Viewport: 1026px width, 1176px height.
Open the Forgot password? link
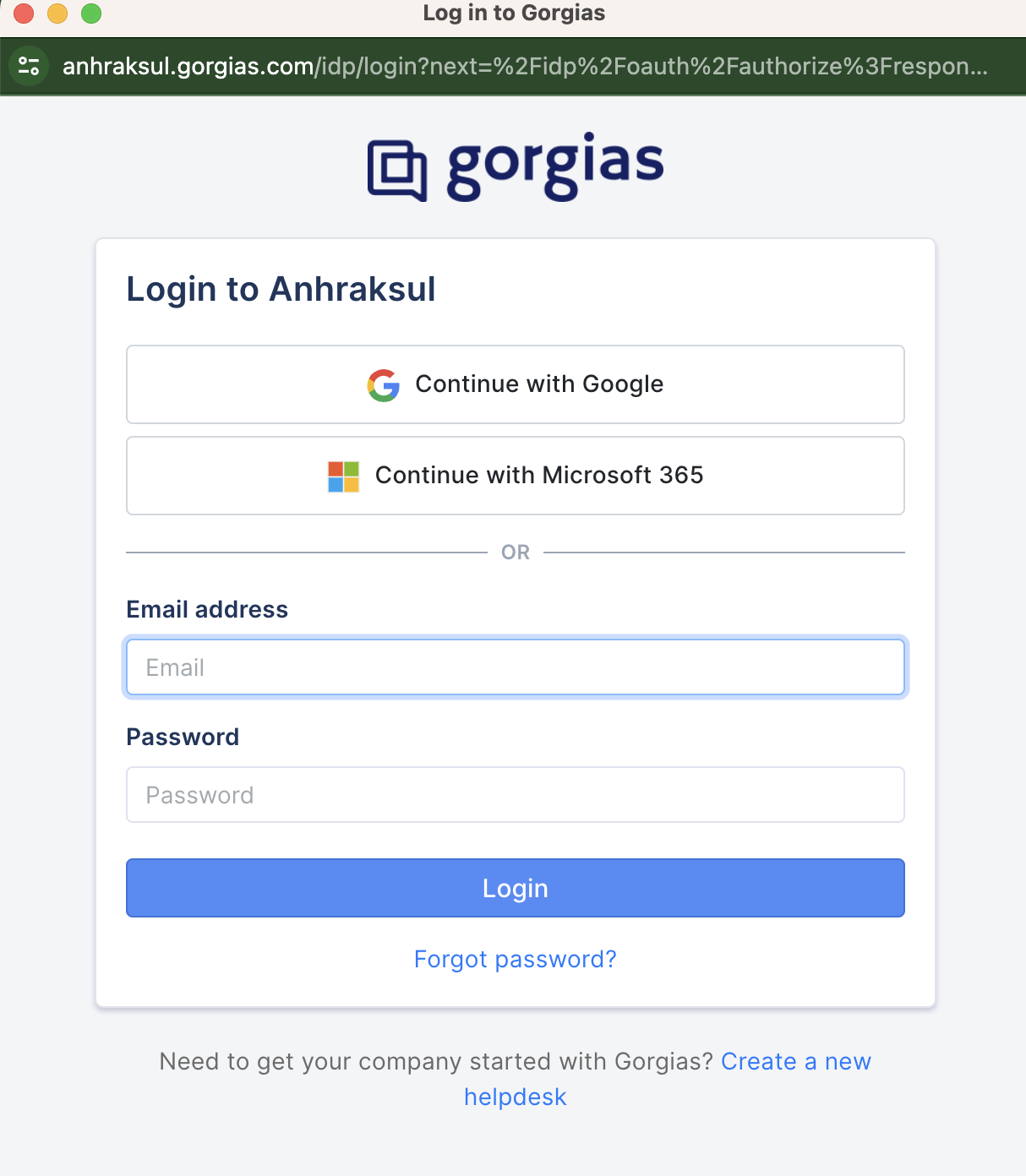(516, 960)
